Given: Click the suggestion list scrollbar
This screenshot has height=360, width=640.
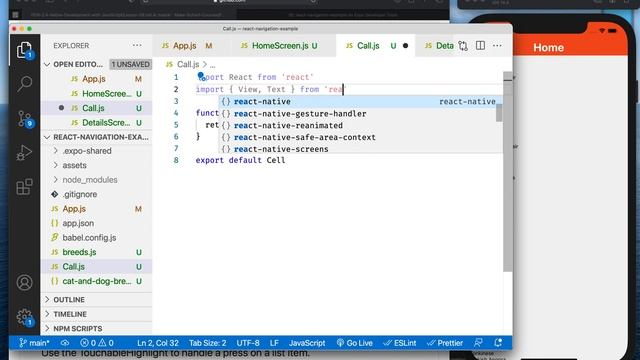Looking at the screenshot, I should click(499, 113).
